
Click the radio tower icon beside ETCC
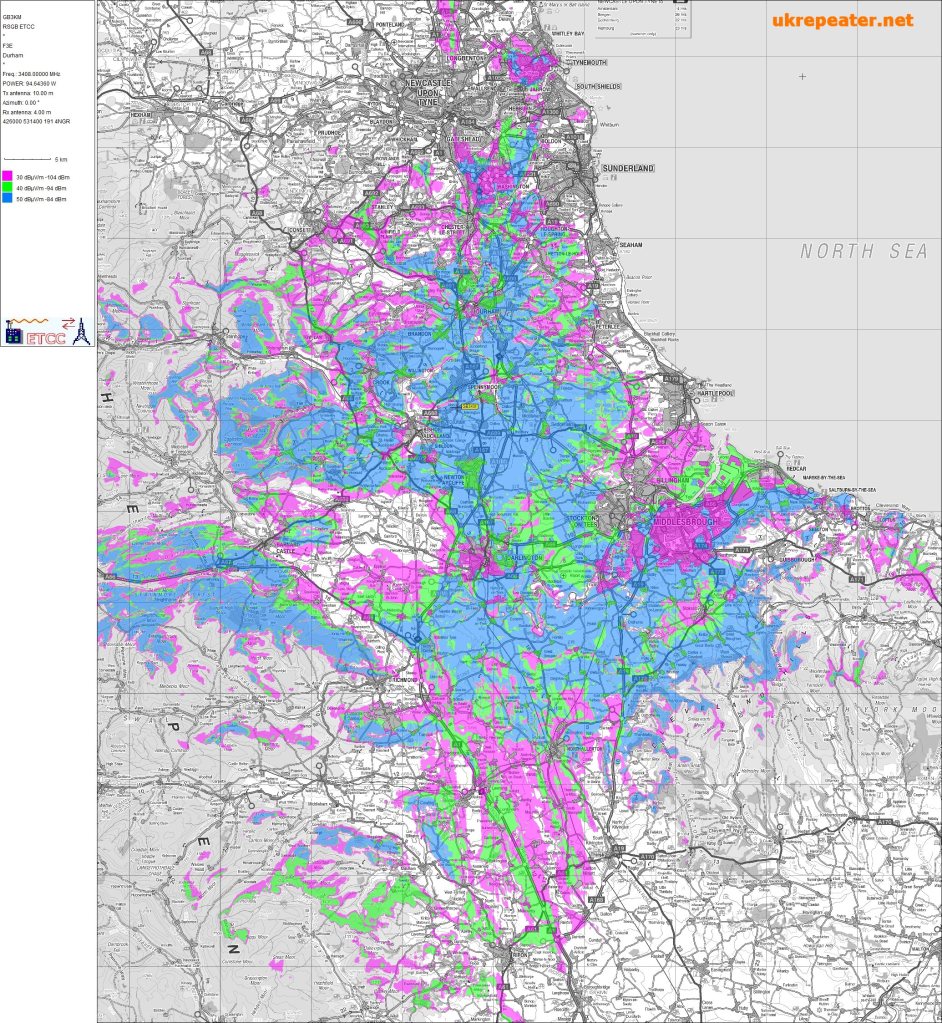(81, 331)
